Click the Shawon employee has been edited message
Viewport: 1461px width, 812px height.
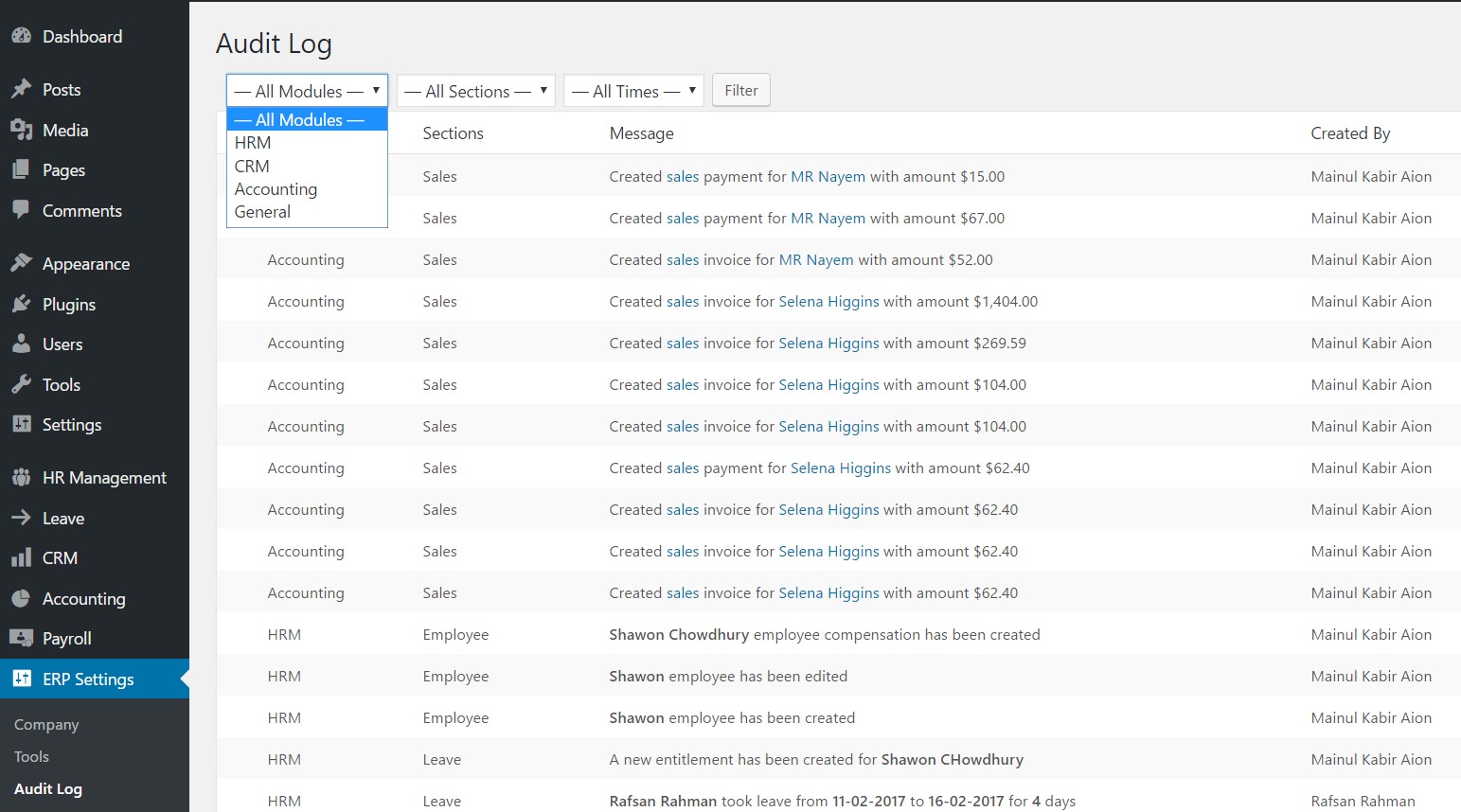coord(728,676)
